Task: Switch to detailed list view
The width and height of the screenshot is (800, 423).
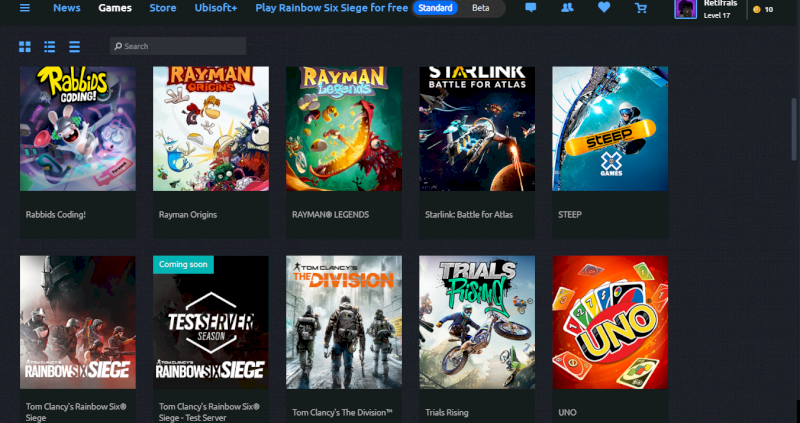Action: (x=50, y=46)
